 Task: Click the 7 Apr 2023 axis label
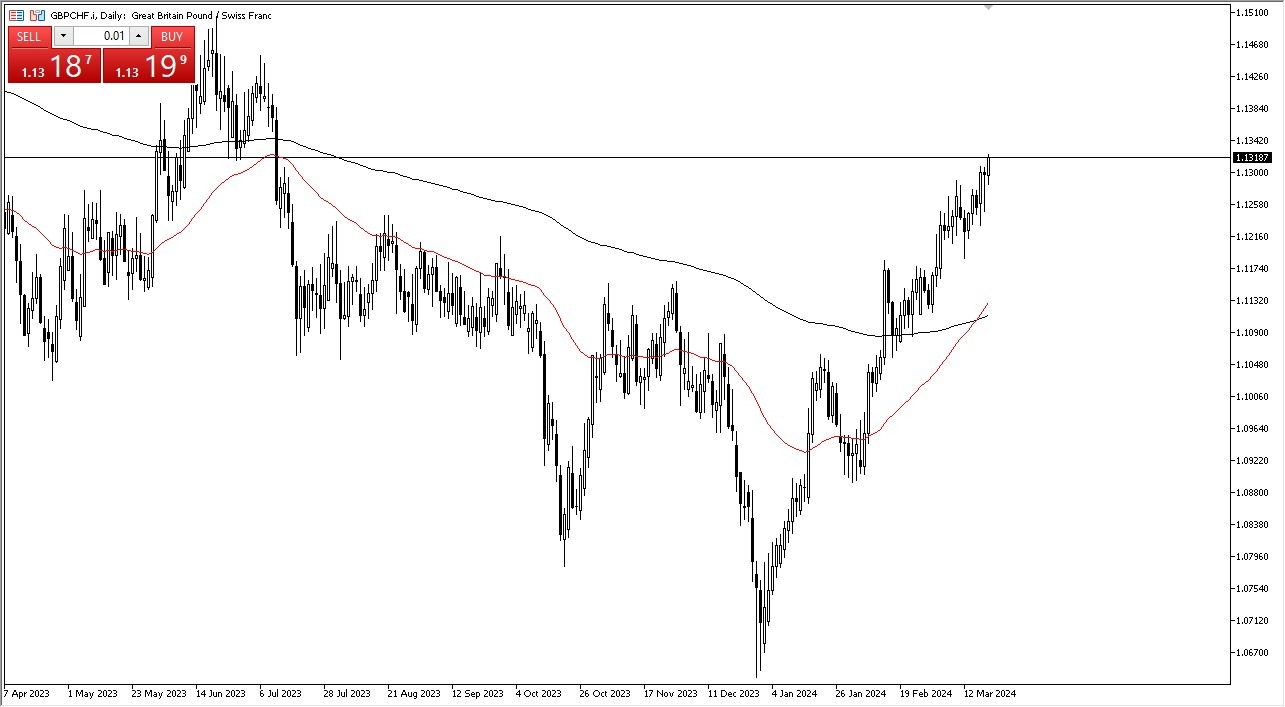point(28,693)
